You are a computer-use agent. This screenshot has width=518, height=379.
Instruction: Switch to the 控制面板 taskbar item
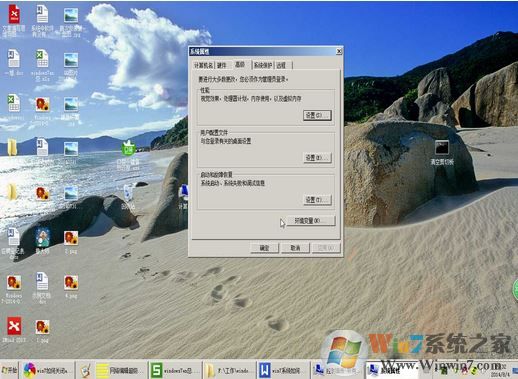337,370
